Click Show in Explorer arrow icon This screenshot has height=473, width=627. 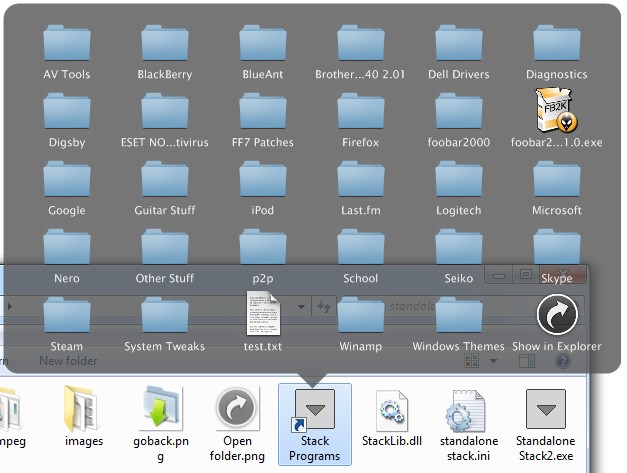[x=557, y=314]
